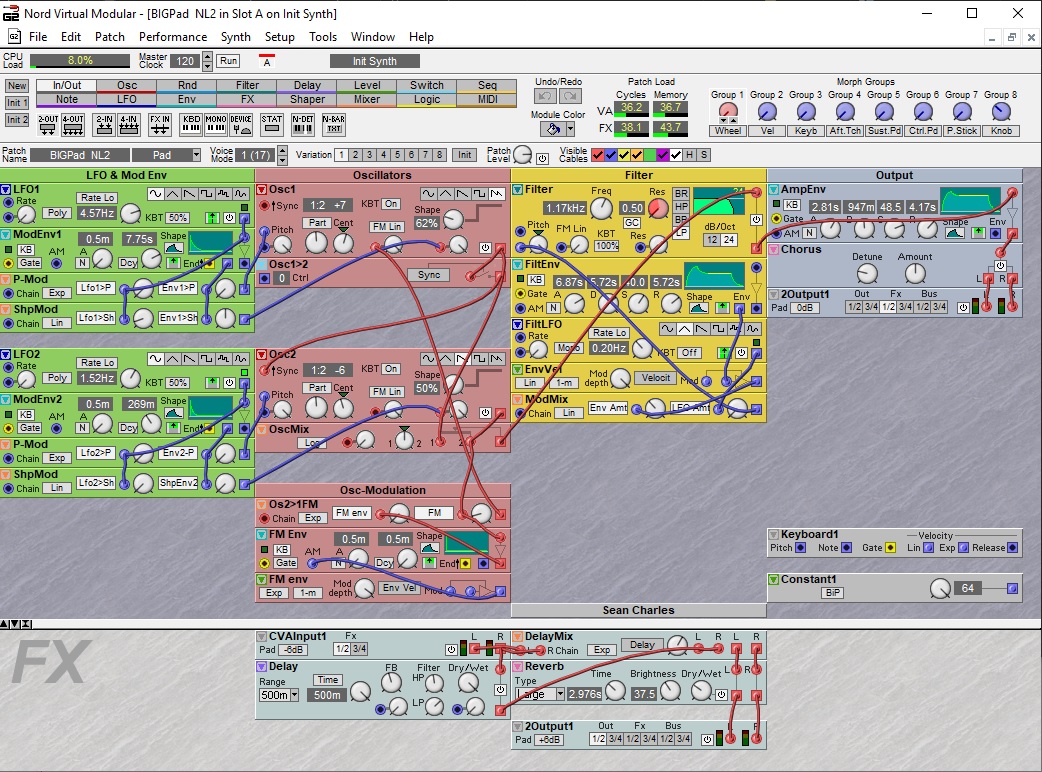Click the Init Synth name display
This screenshot has width=1042, height=772.
[x=375, y=61]
